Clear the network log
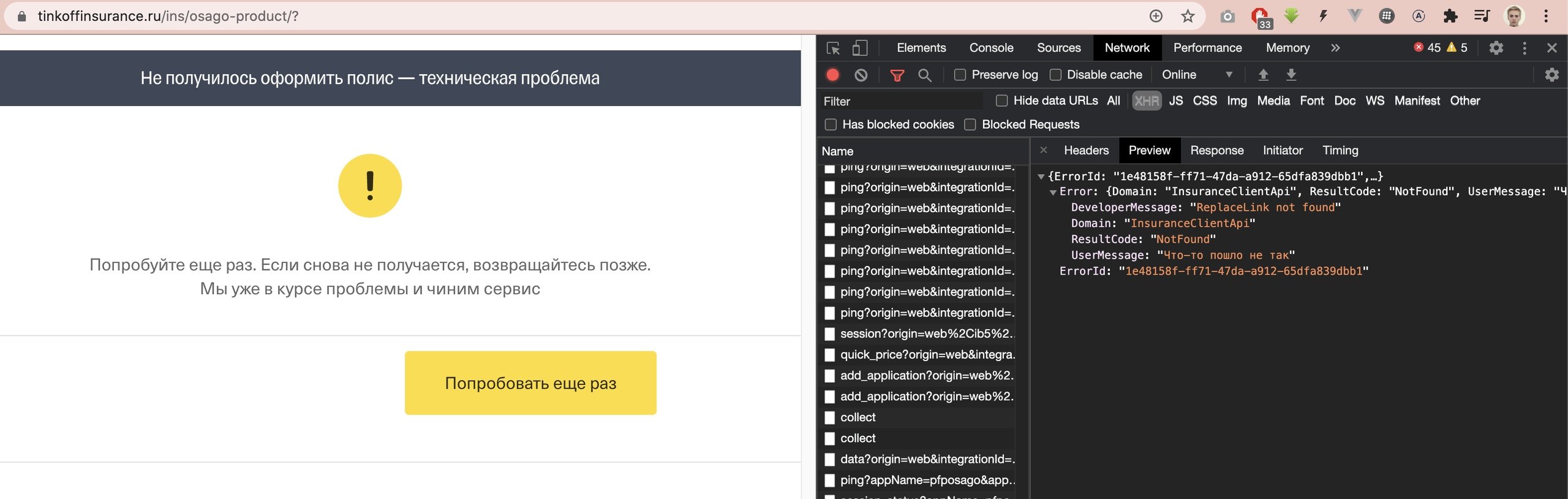 point(861,75)
